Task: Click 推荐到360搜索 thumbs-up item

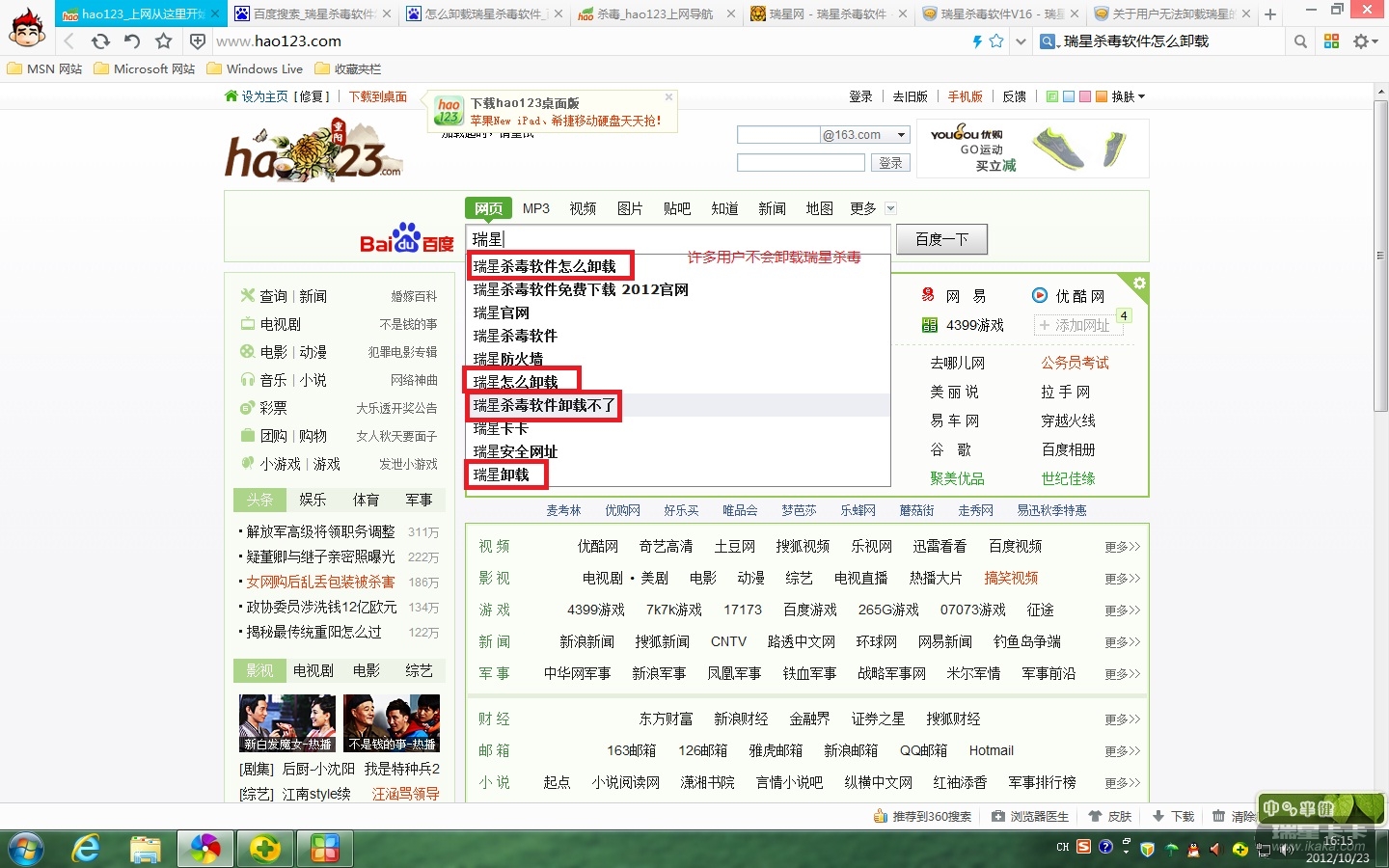Action: pos(922,817)
